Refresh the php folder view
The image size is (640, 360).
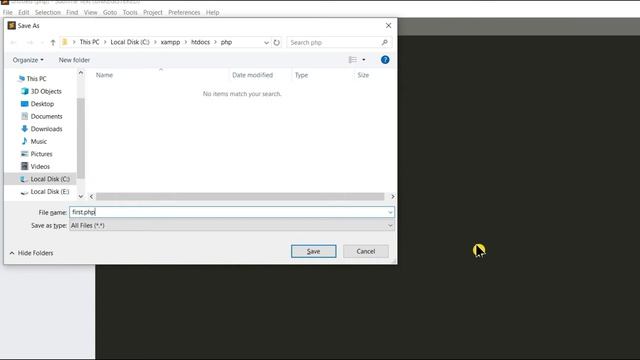(277, 42)
